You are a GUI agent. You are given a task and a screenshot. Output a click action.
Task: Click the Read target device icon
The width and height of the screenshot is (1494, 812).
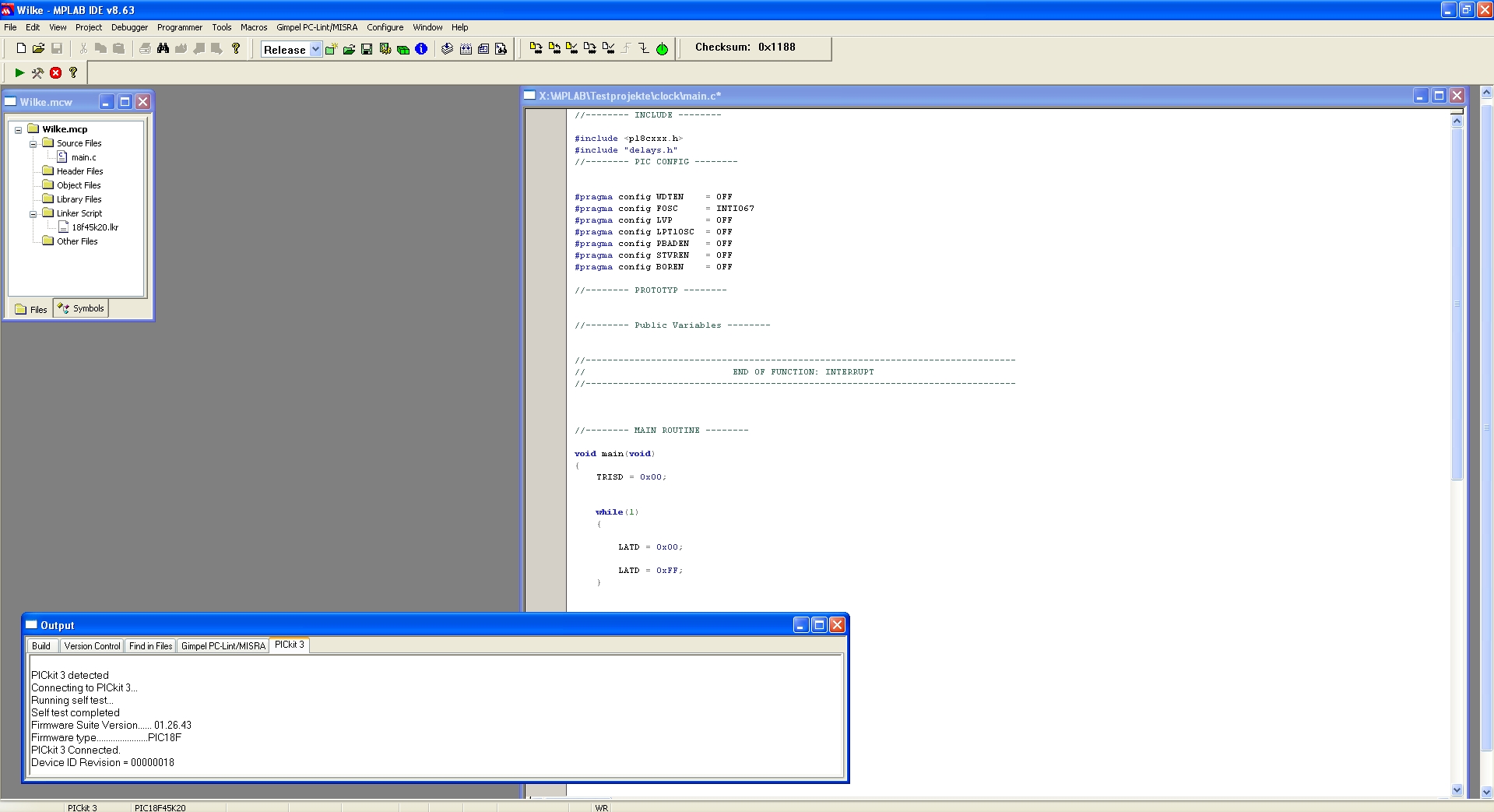tap(554, 48)
